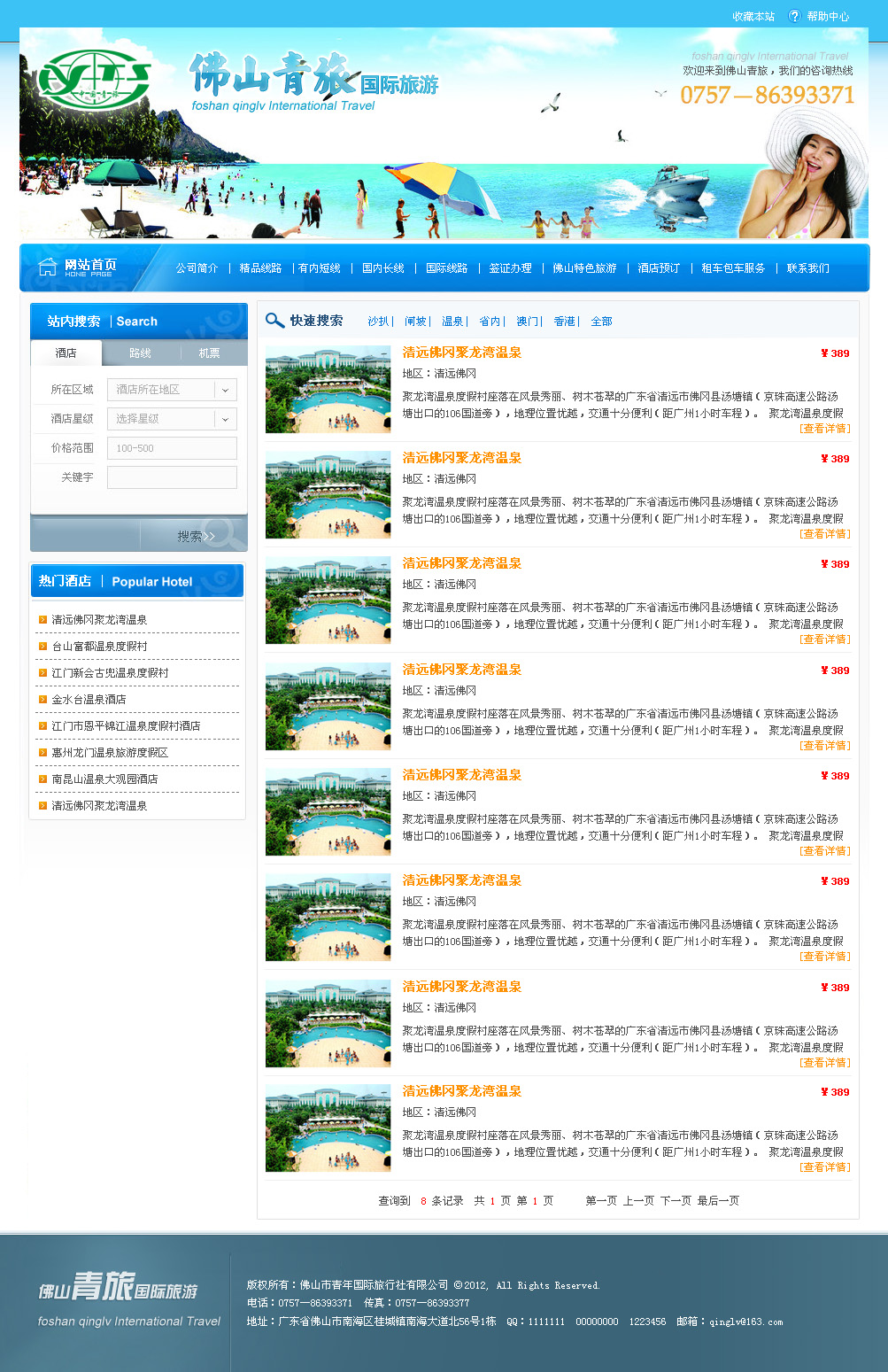Click the help center question mark icon
This screenshot has width=888, height=1372.
pyautogui.click(x=794, y=16)
